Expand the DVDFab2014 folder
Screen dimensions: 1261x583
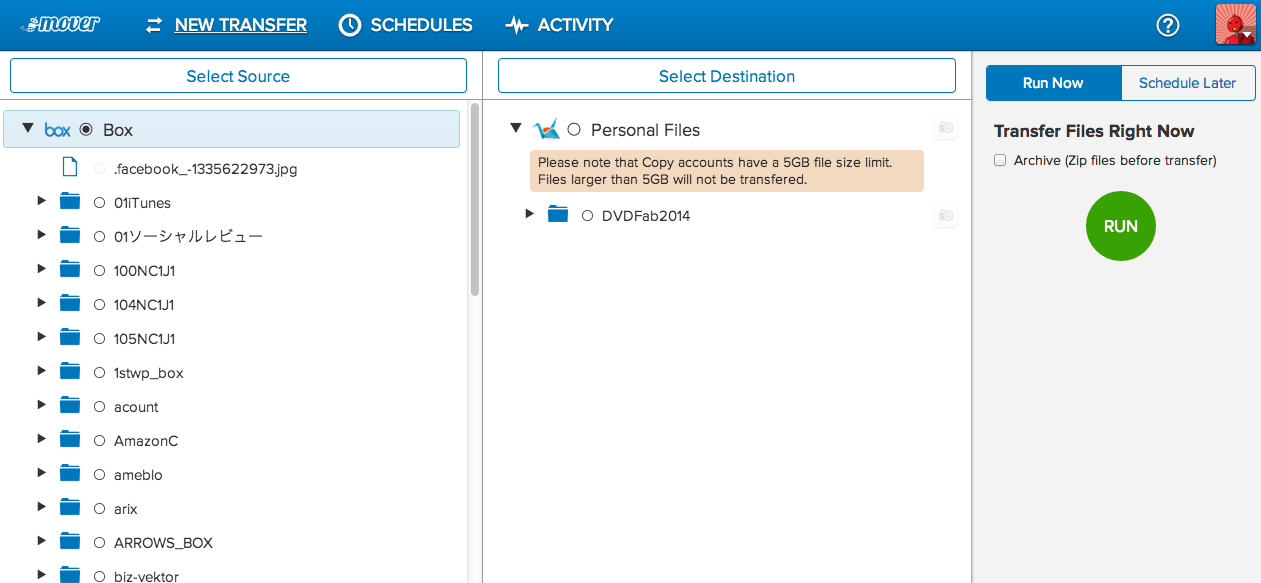530,213
